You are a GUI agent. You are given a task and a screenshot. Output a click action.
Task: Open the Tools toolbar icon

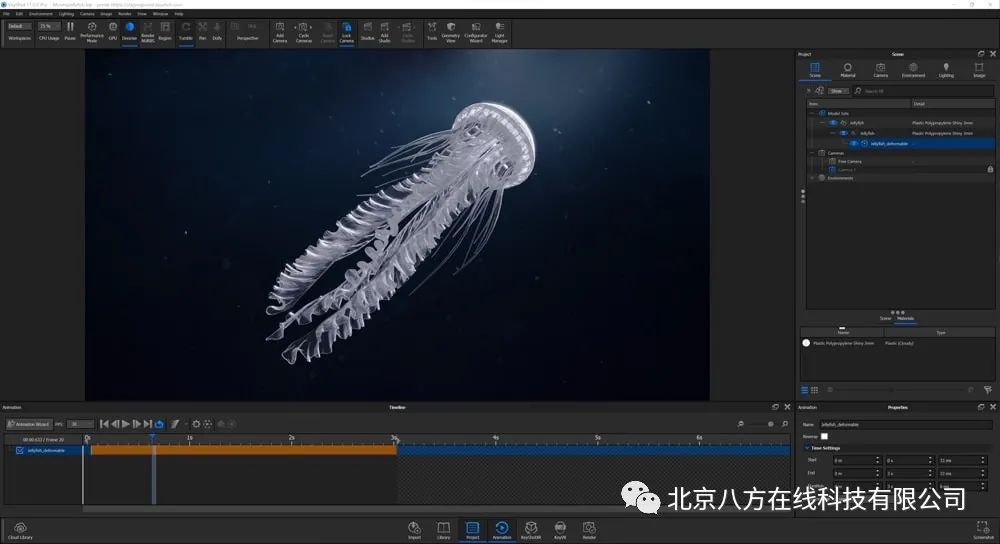(x=432, y=31)
